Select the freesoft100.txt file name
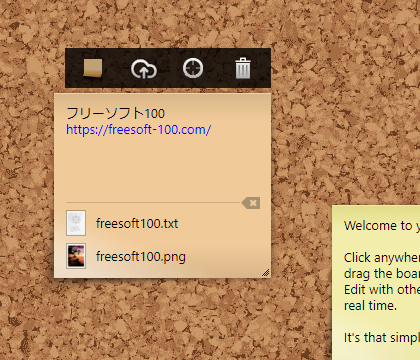 pos(137,223)
